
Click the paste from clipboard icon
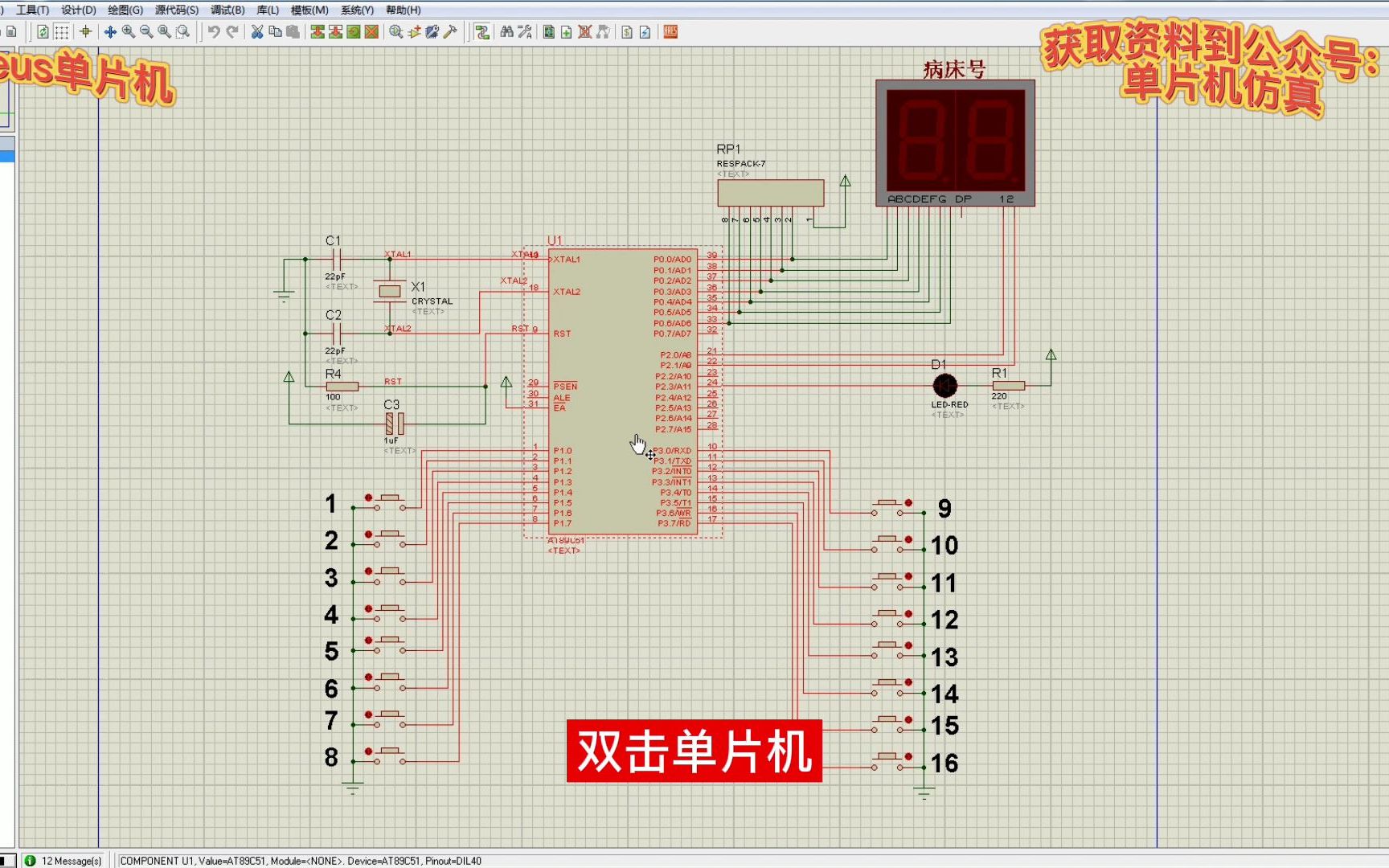[293, 31]
